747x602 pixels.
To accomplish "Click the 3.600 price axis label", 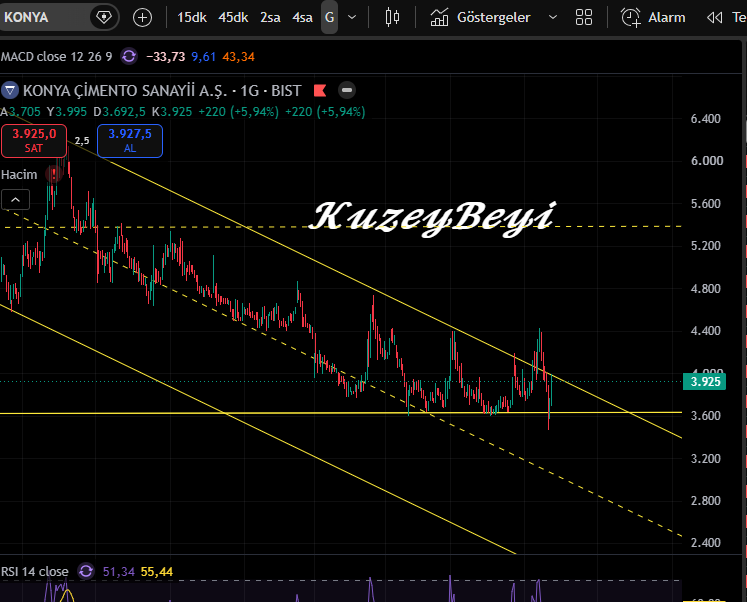I will pos(706,415).
